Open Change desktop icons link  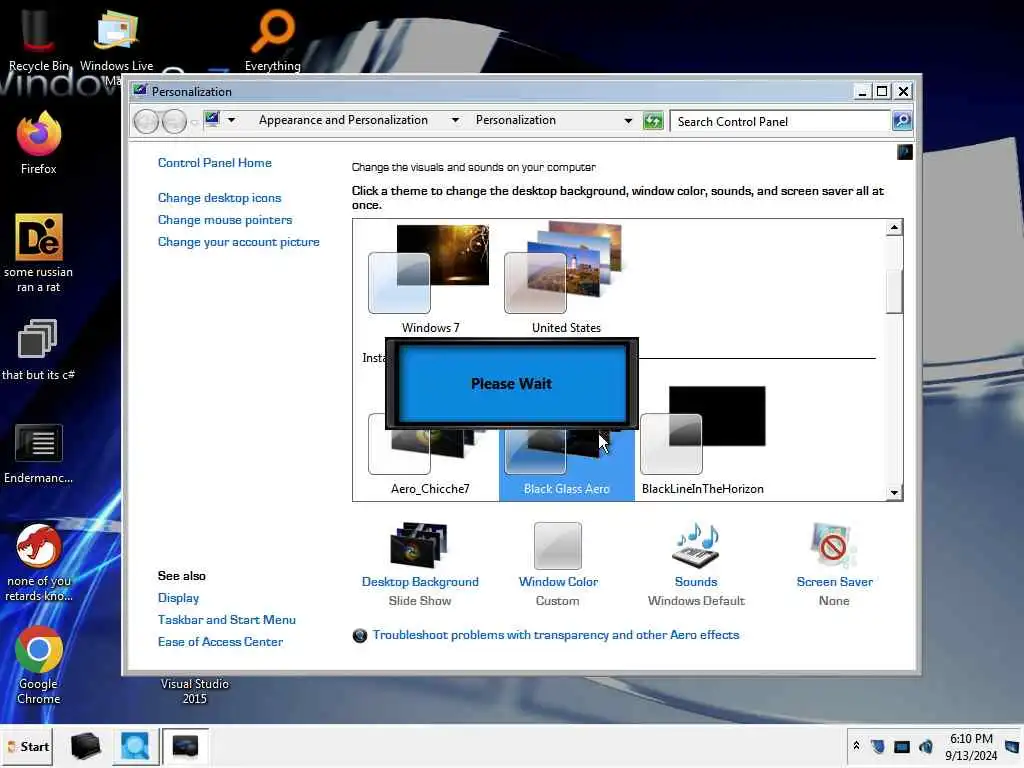(219, 198)
